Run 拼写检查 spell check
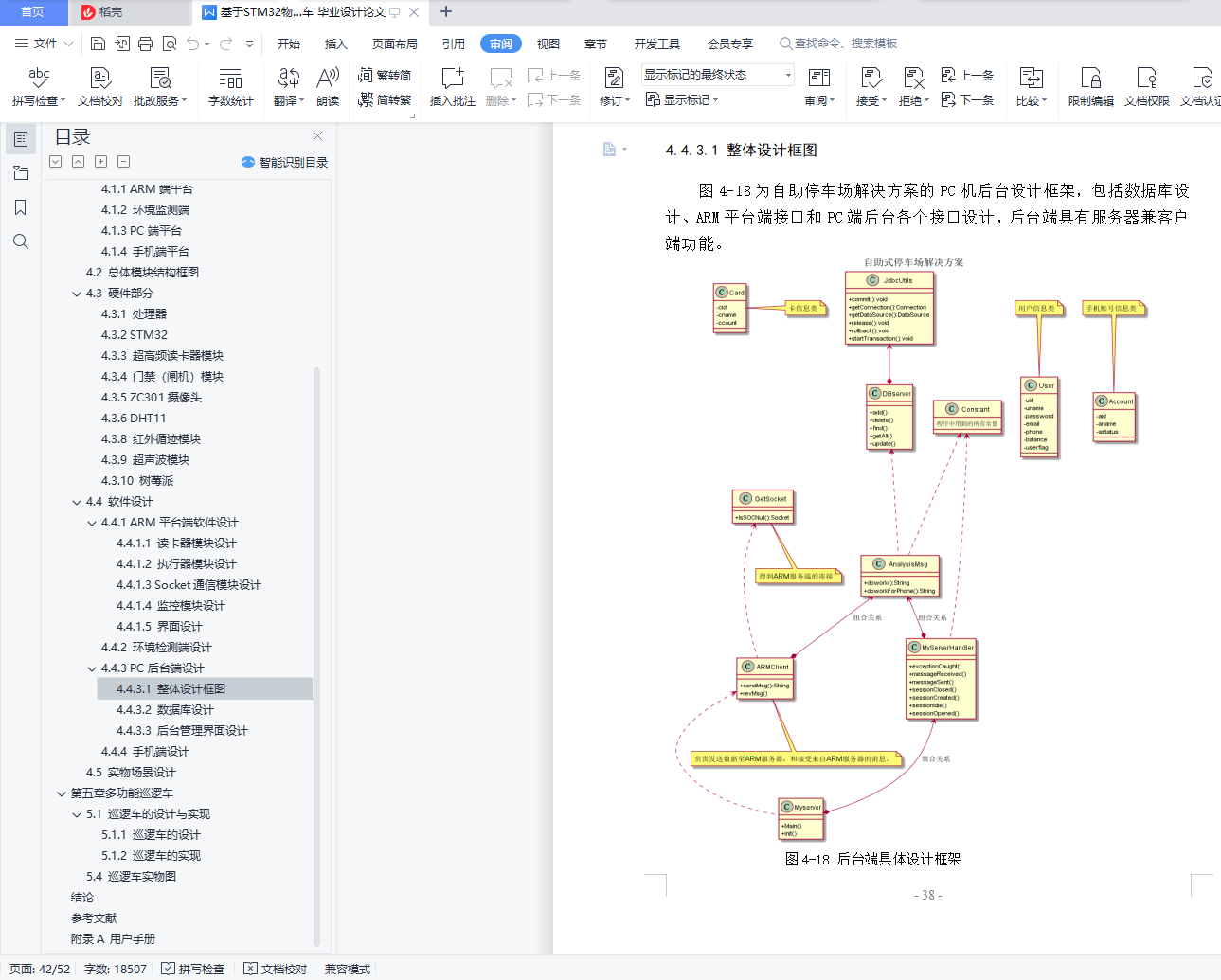1221x980 pixels. [39, 86]
